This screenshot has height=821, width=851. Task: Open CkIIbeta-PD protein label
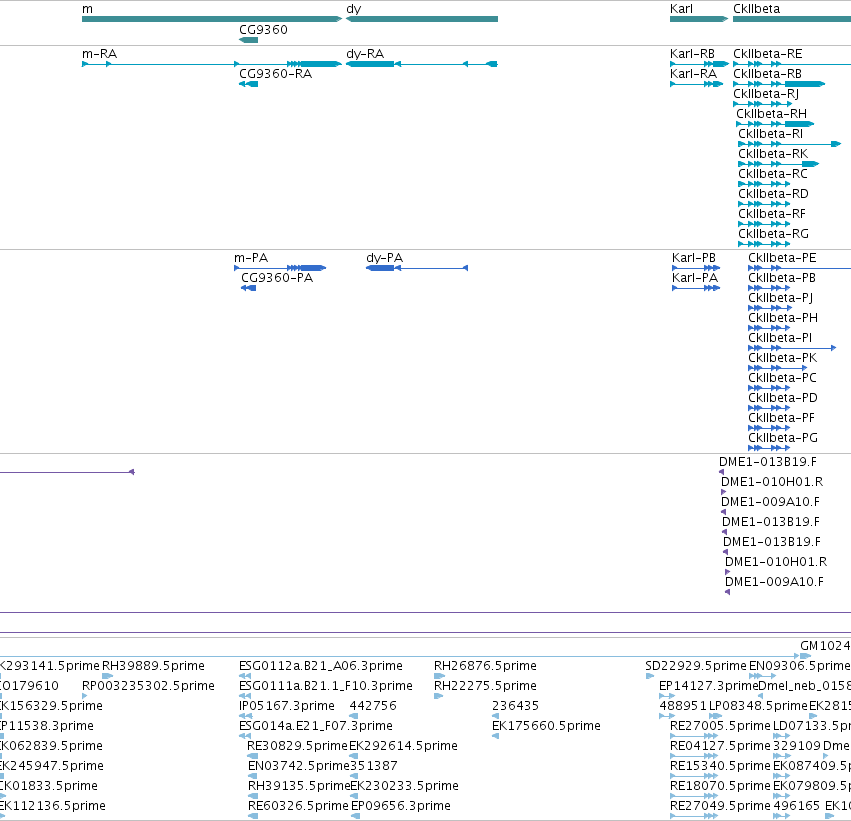pos(783,398)
